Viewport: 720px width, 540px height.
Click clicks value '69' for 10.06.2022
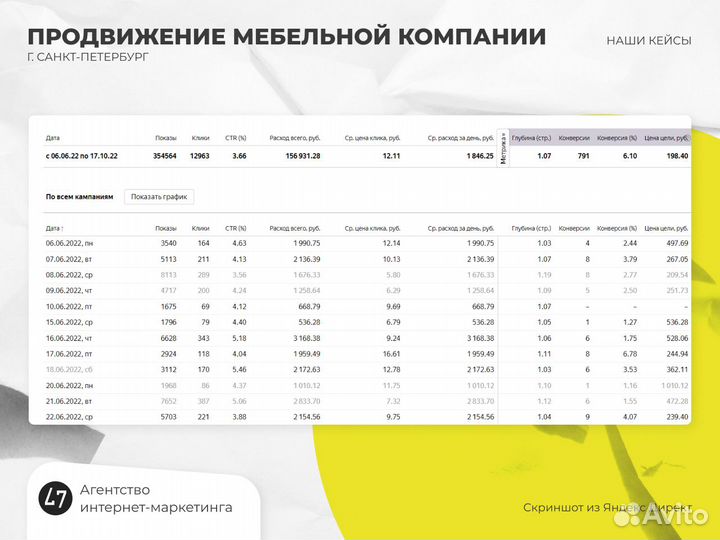pyautogui.click(x=205, y=307)
